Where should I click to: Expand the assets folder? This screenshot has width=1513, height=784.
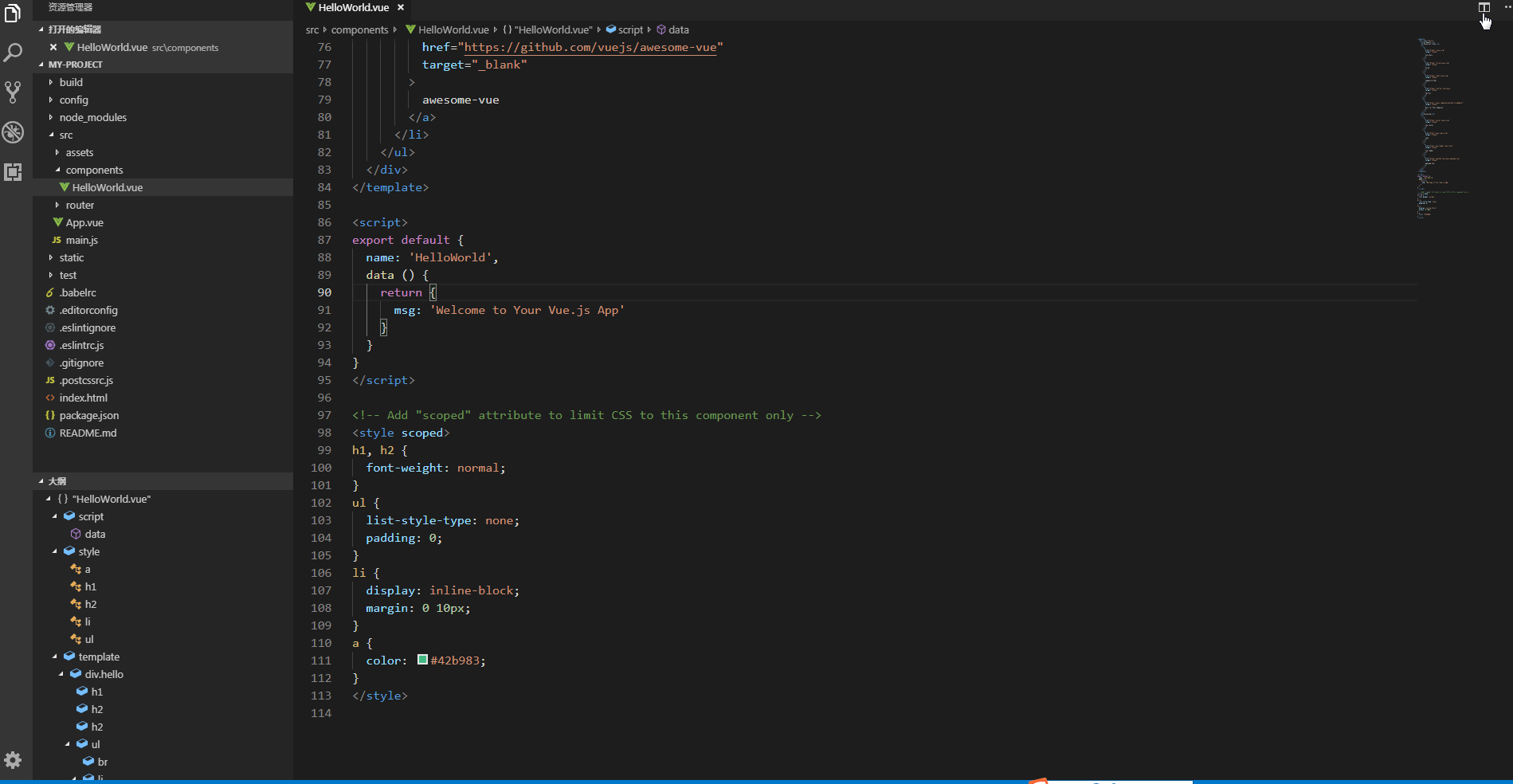pos(57,152)
